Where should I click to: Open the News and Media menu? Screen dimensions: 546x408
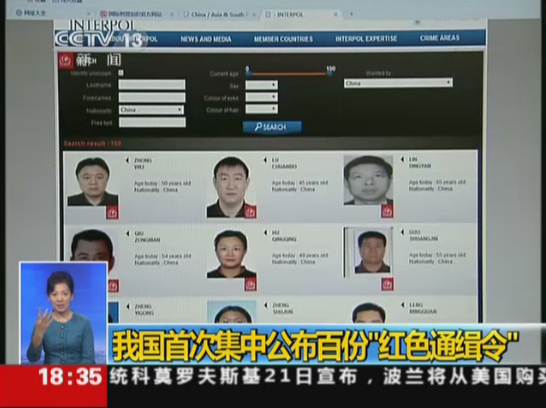[206, 39]
